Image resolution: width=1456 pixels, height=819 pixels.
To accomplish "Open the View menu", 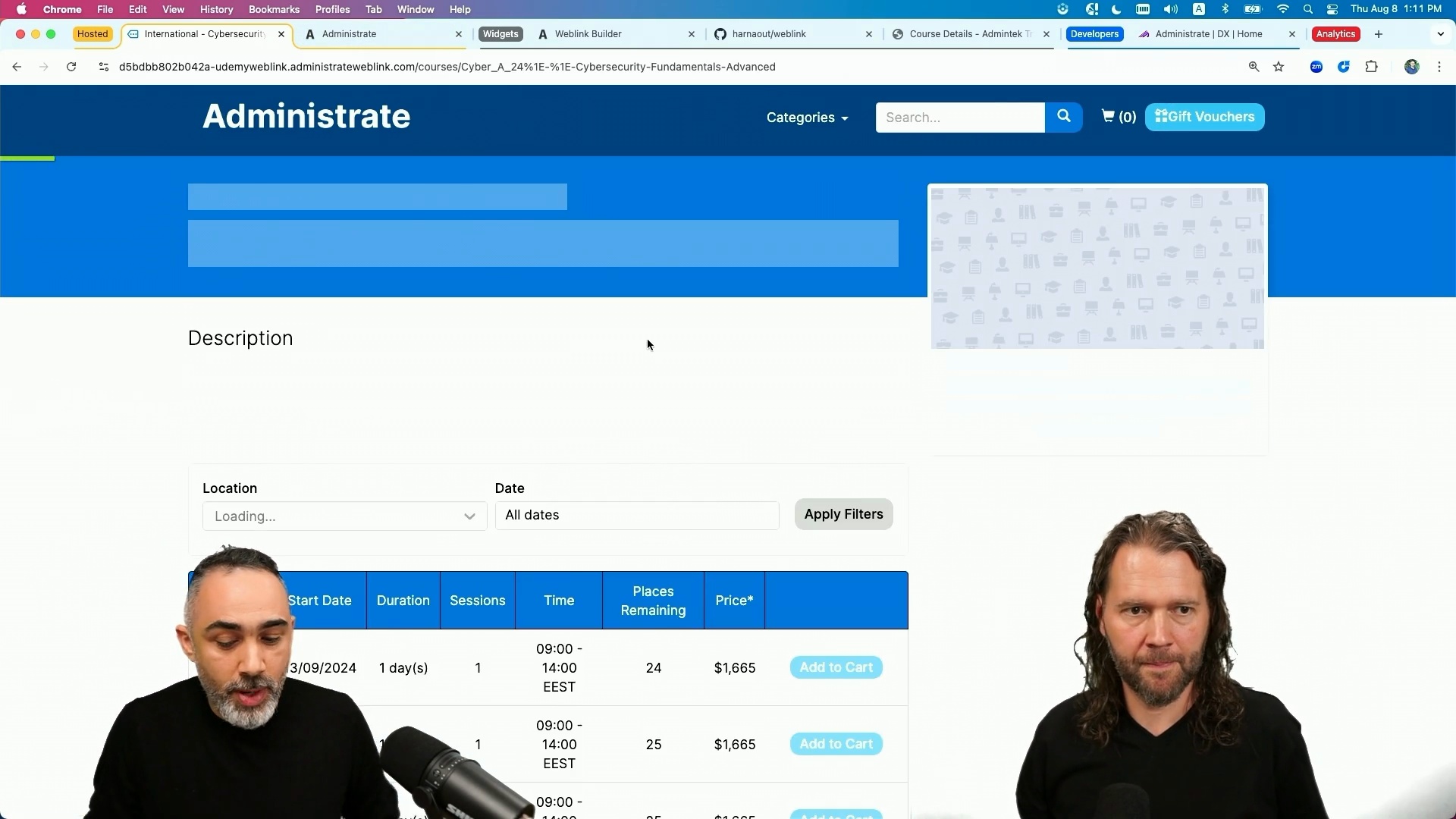I will (x=173, y=9).
